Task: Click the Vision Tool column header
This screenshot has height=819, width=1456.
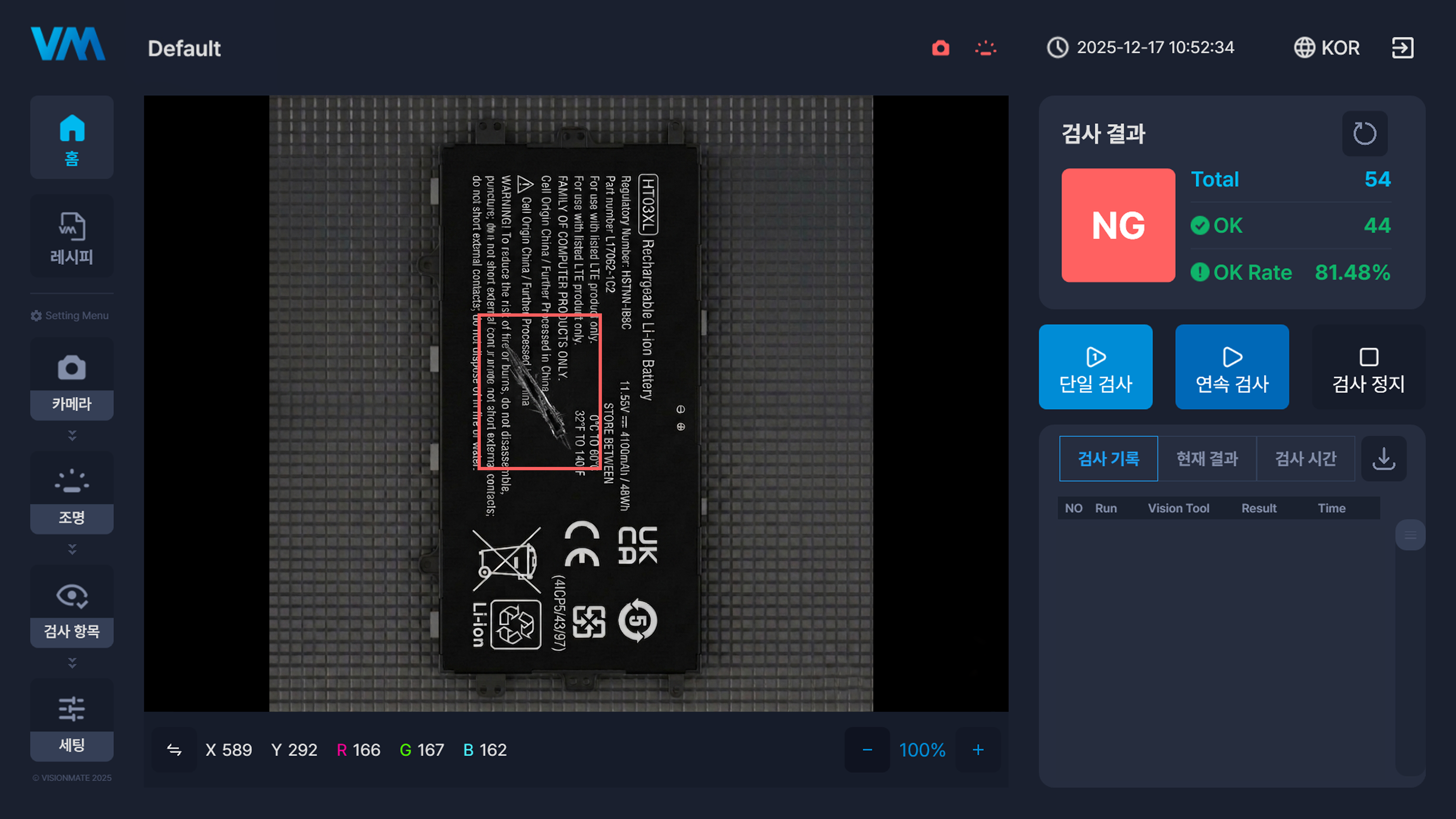Action: pos(1178,508)
